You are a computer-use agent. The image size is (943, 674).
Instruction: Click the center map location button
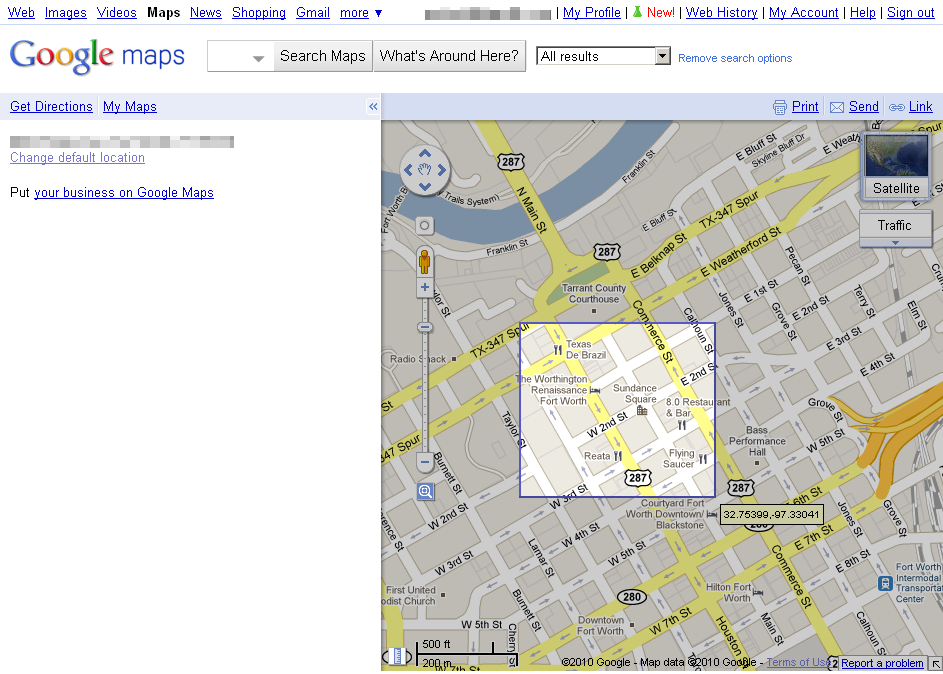click(425, 226)
